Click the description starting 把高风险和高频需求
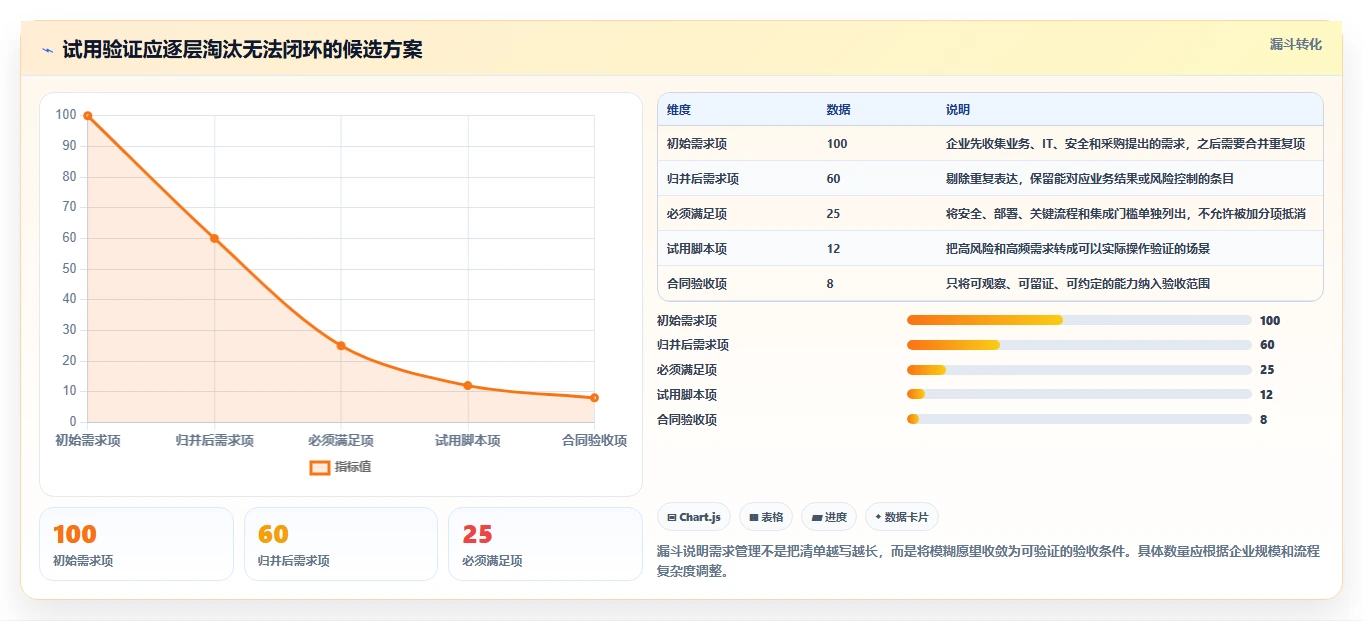Image resolution: width=1363 pixels, height=621 pixels. tap(1078, 249)
